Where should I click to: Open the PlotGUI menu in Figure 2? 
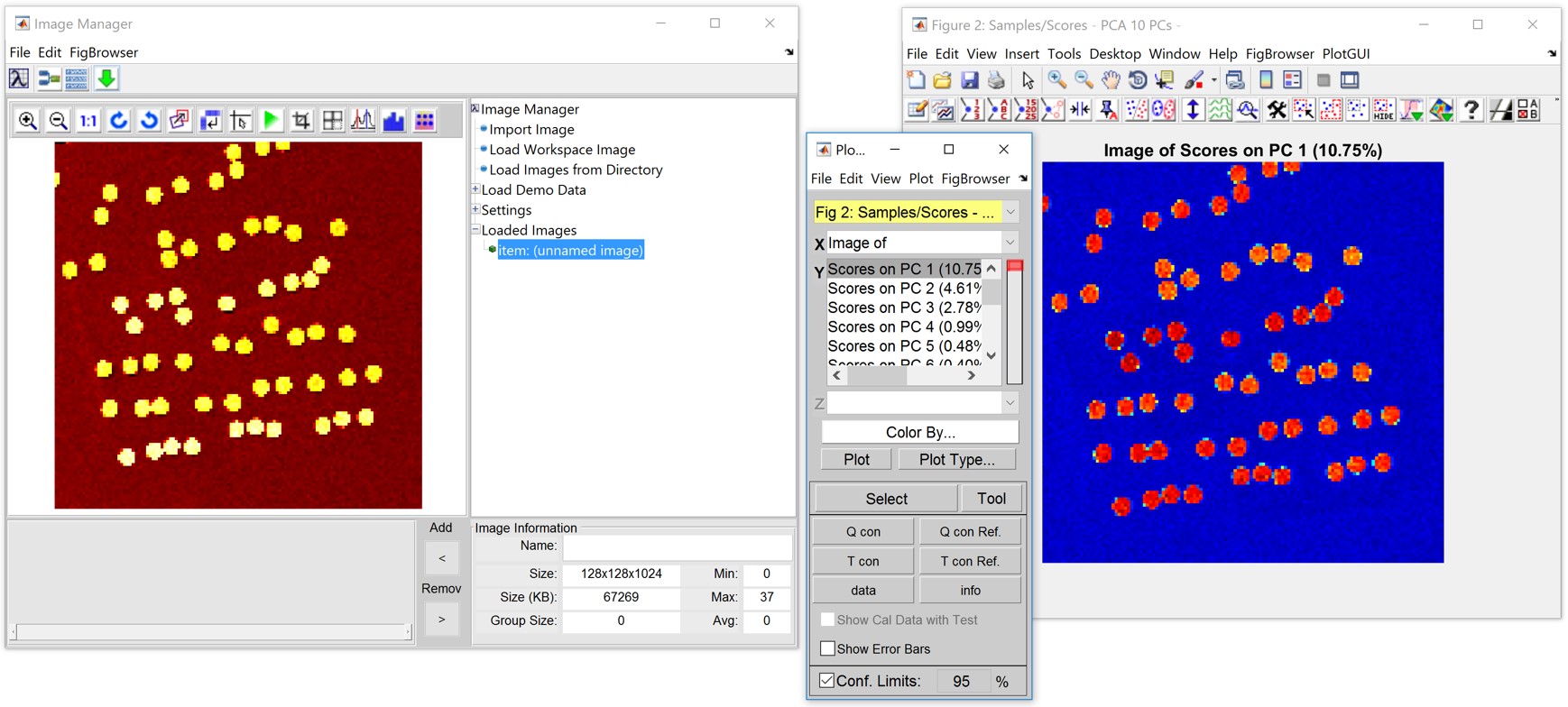pyautogui.click(x=1345, y=54)
